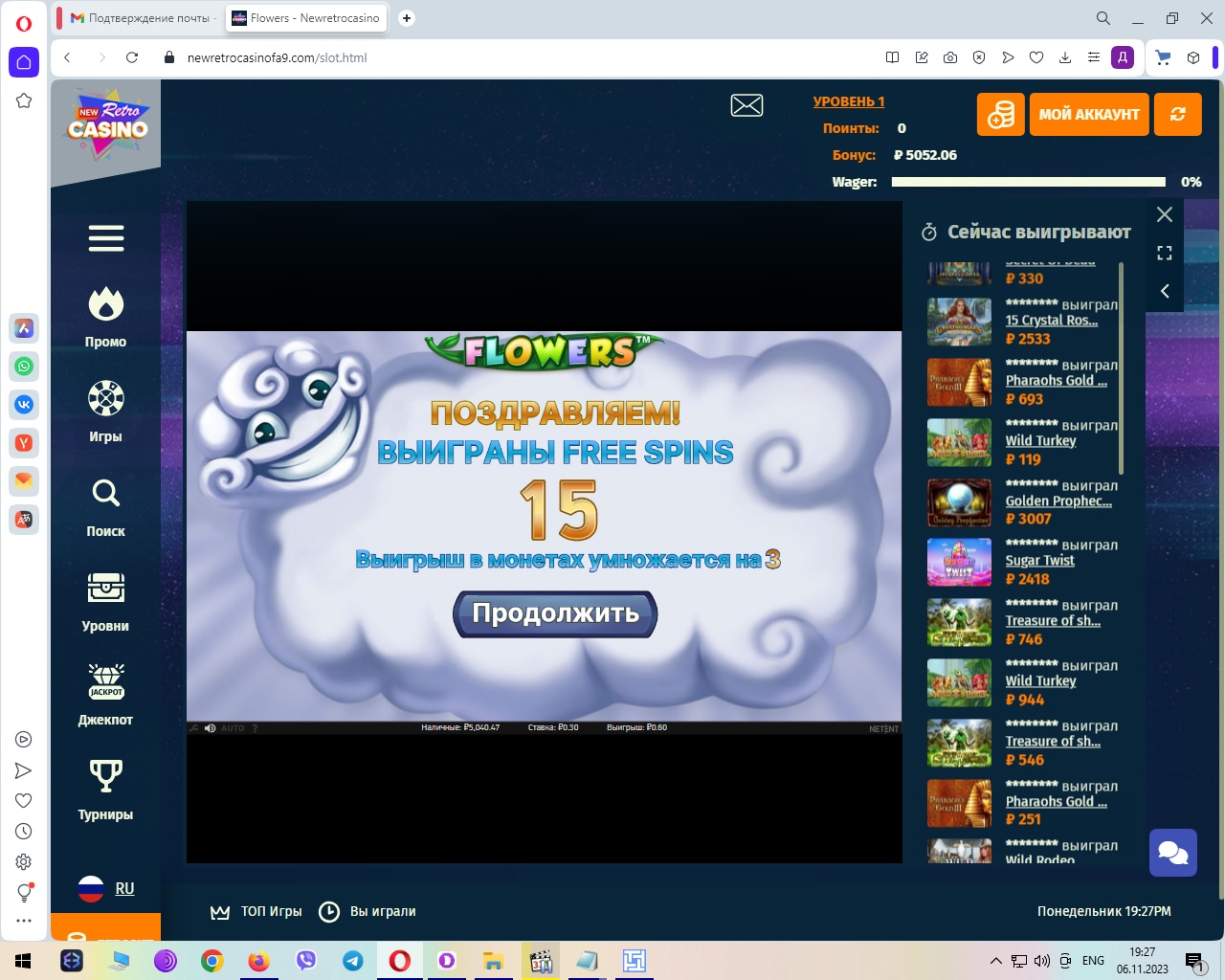Collapse the winners panel with chevron
The image size is (1225, 980).
pyautogui.click(x=1165, y=291)
